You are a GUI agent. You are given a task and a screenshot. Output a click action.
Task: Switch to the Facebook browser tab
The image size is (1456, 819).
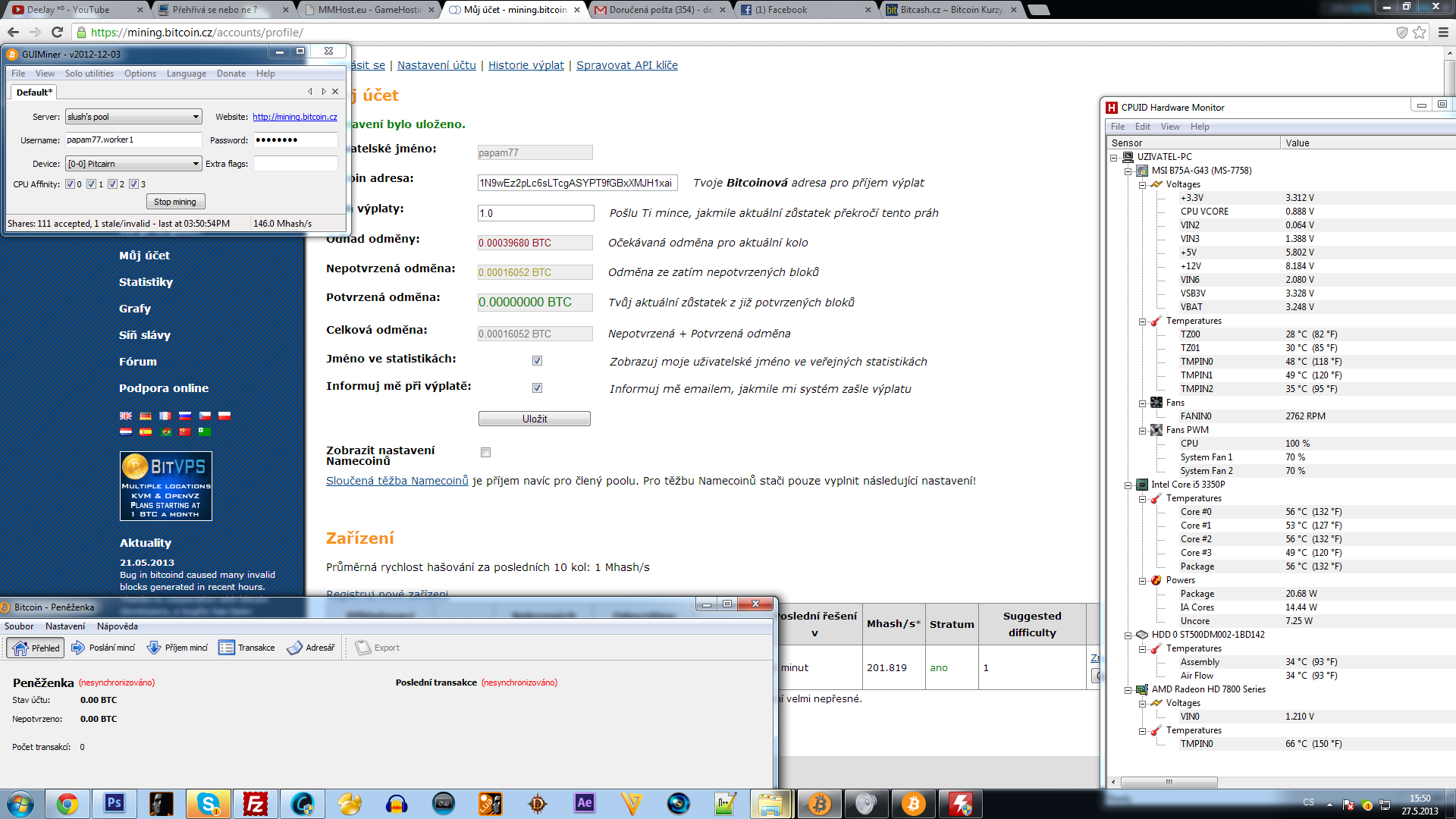805,10
